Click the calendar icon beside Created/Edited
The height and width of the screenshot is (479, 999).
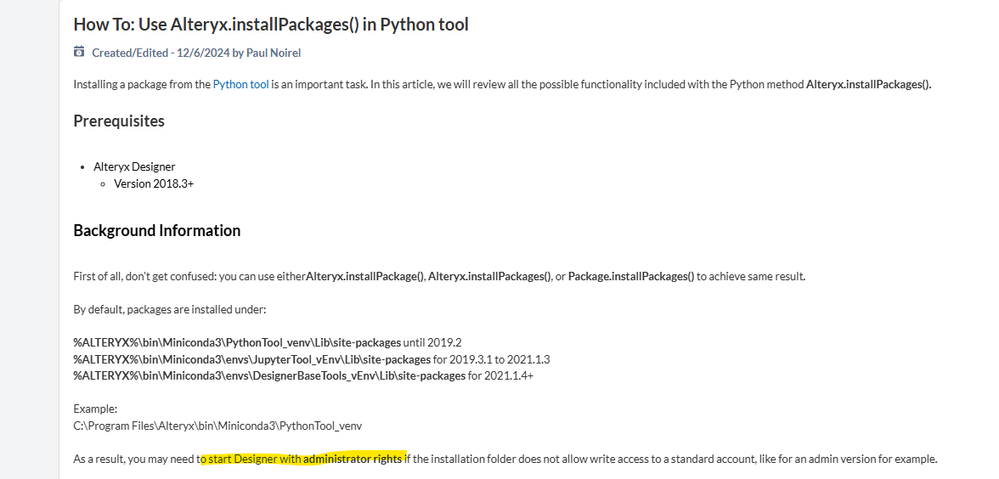(x=79, y=52)
